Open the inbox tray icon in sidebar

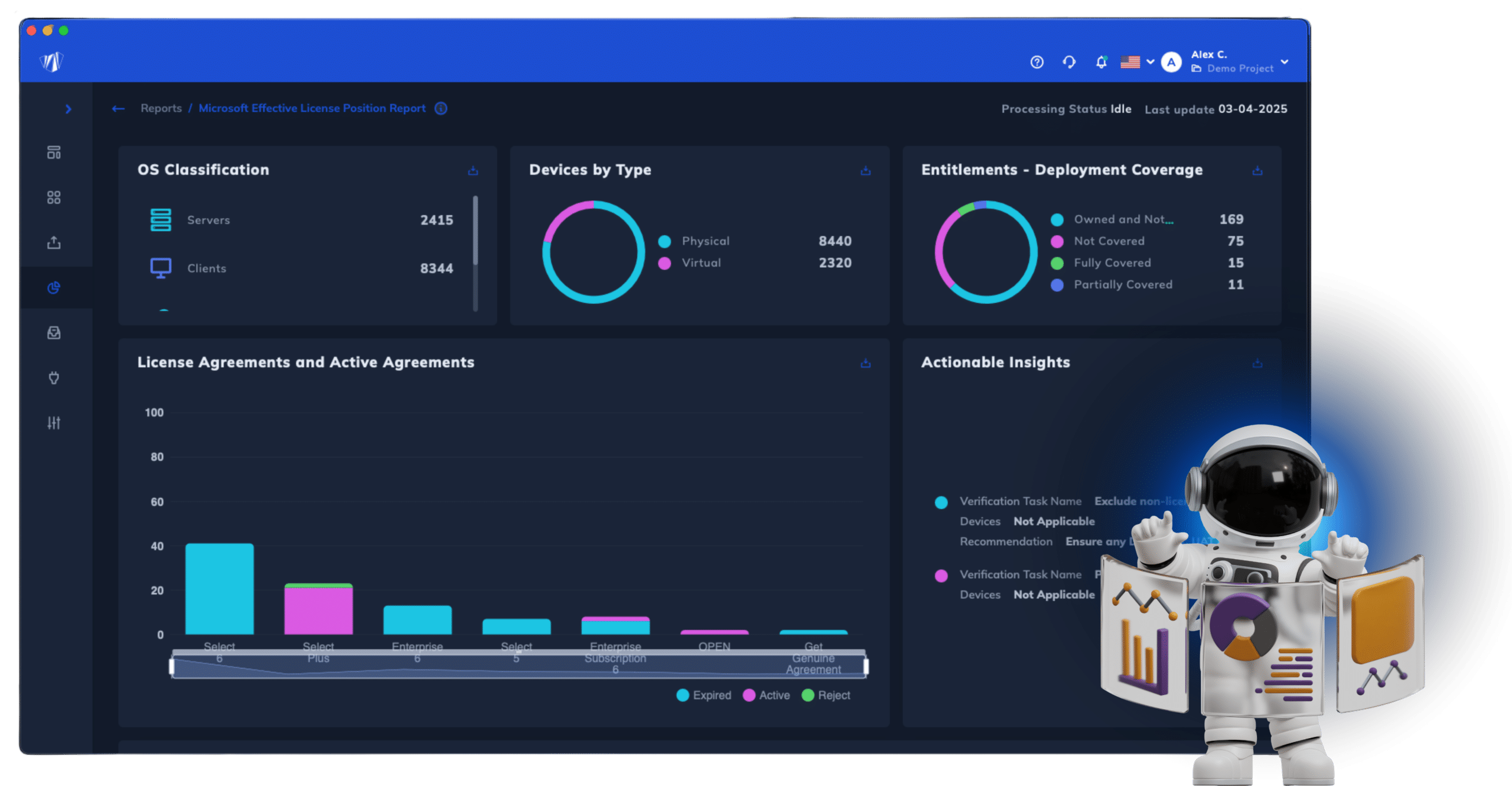(54, 333)
